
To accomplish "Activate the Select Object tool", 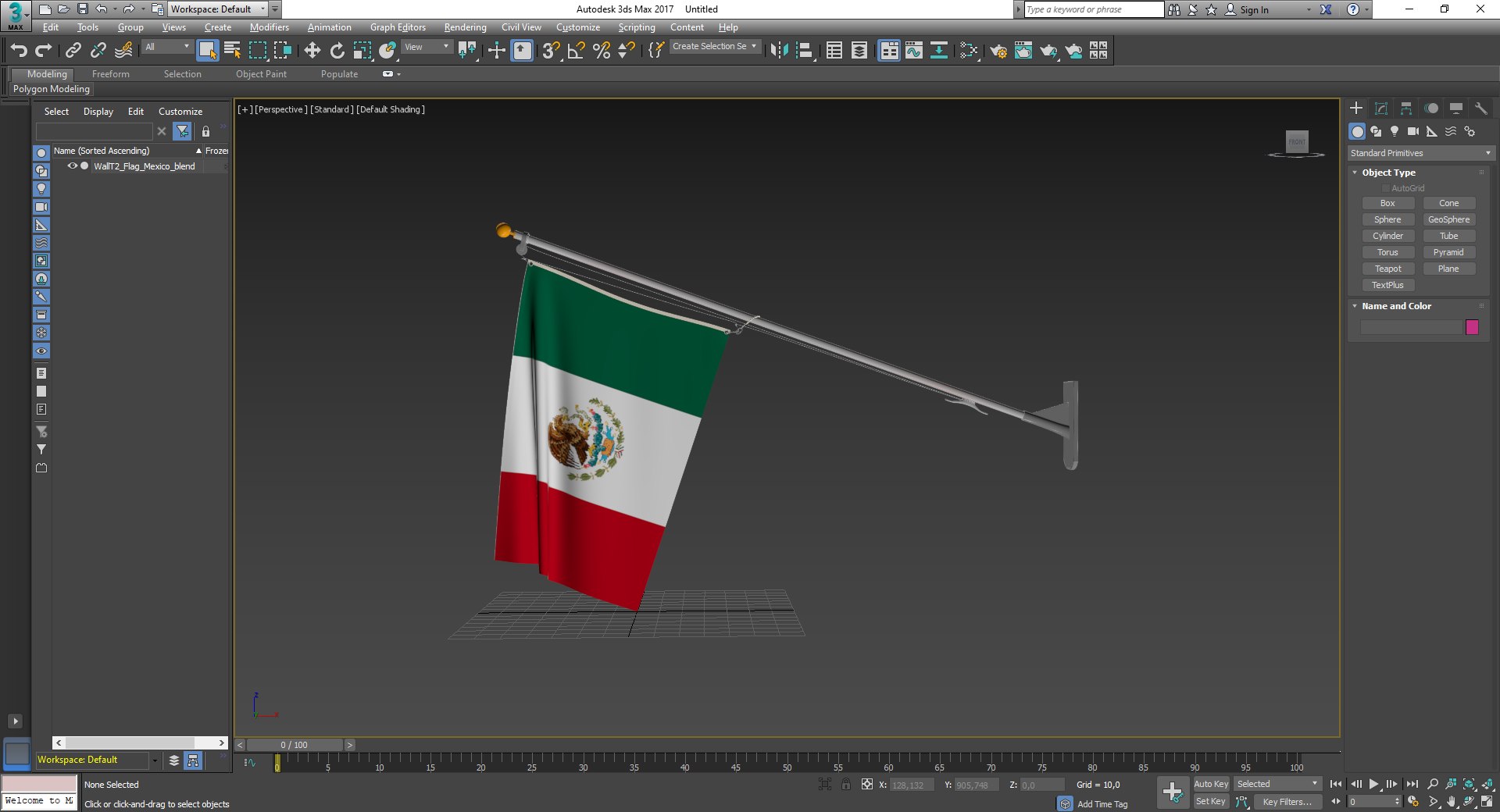I will 207,51.
